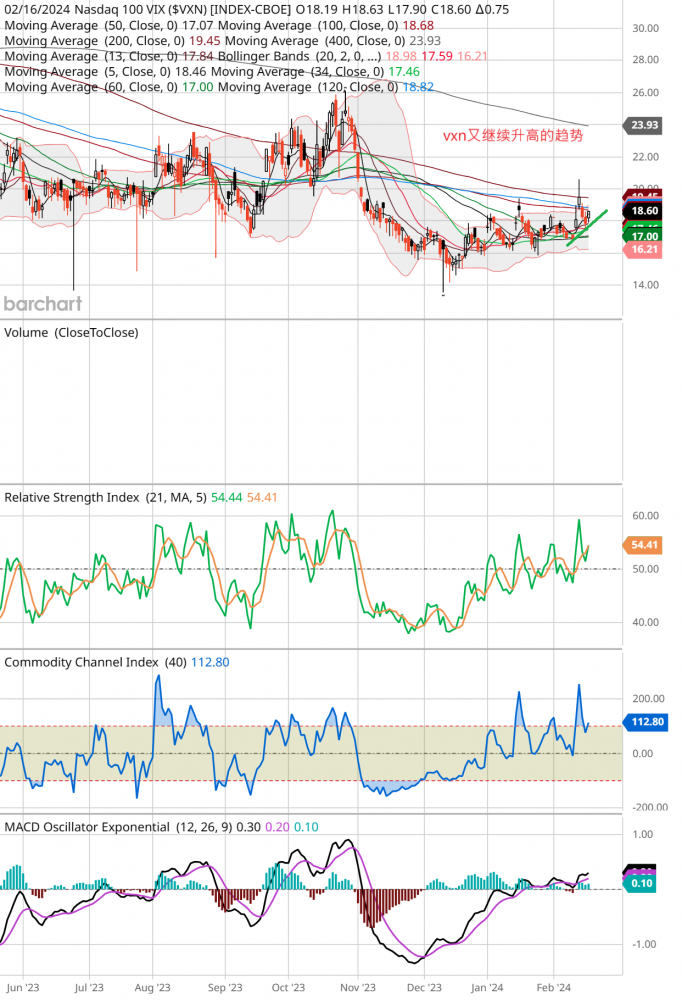Click the 60.00 RSI axis label
682x1000 pixels.
pos(645,515)
